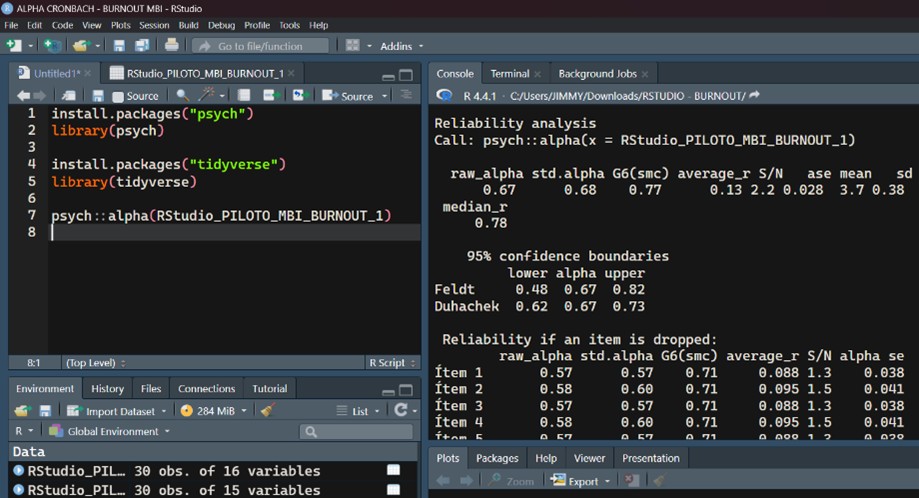This screenshot has width=919, height=498.
Task: Maximize the source editor pane
Action: (x=406, y=75)
